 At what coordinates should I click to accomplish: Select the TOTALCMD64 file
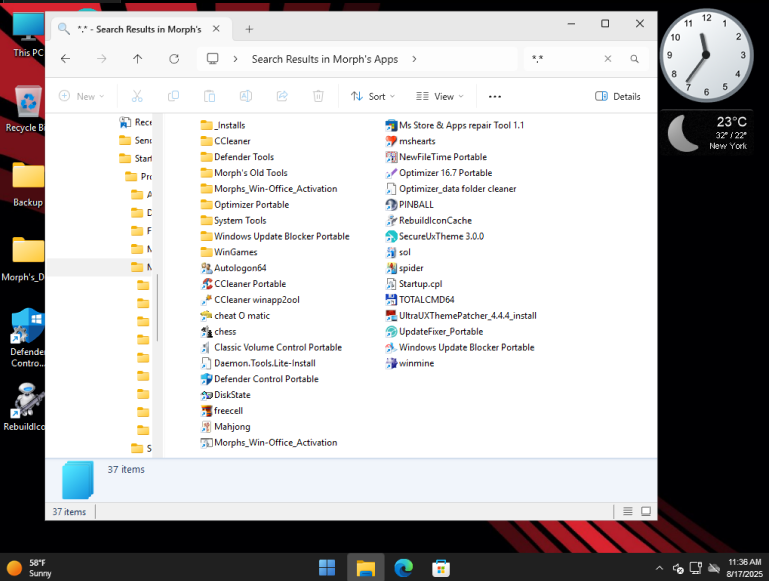click(420, 300)
